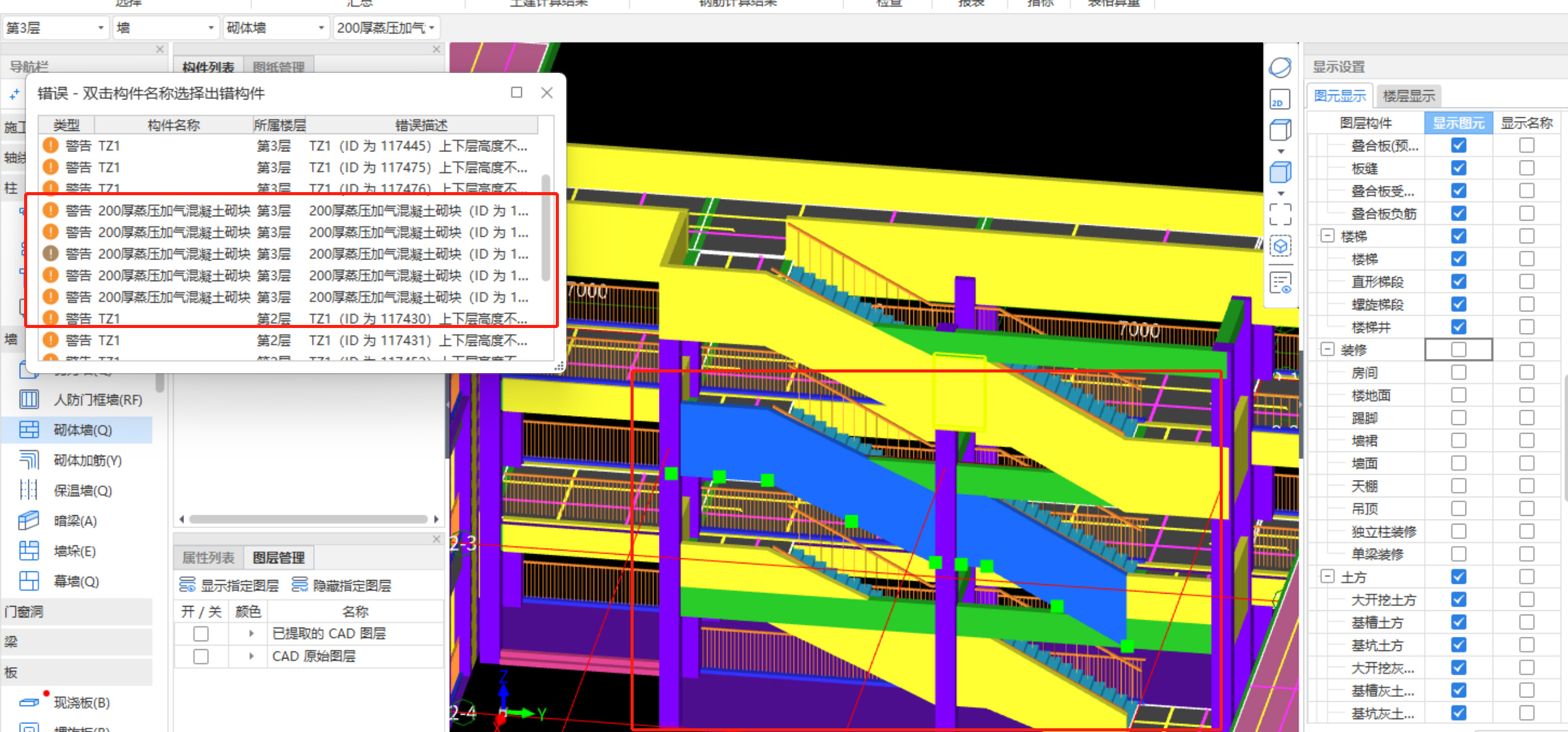Image resolution: width=1568 pixels, height=732 pixels.
Task: Expand the 门窗洞 navigation section
Action: [x=77, y=612]
